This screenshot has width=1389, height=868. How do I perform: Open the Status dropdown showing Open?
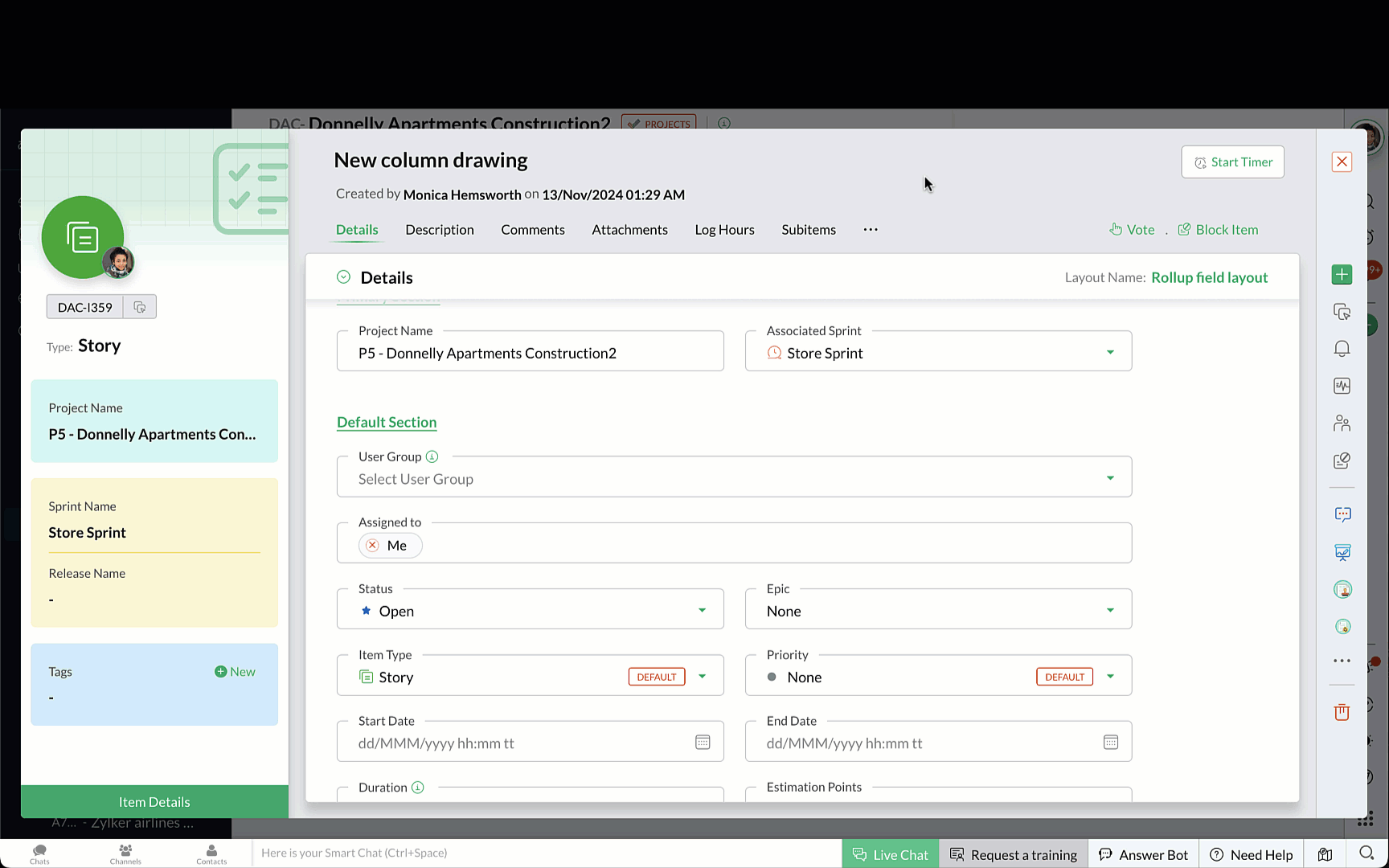click(x=702, y=611)
